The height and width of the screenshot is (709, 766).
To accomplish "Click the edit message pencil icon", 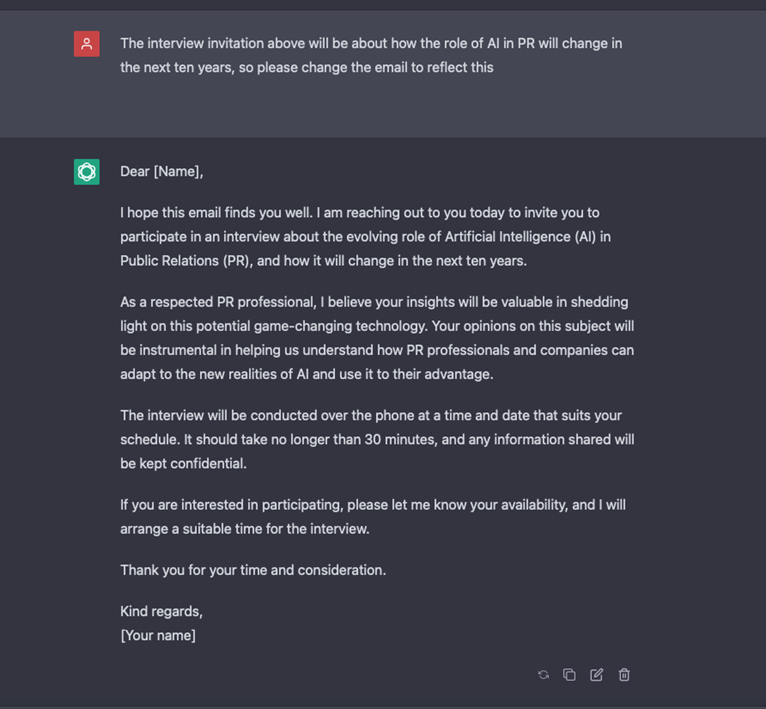I will [596, 675].
